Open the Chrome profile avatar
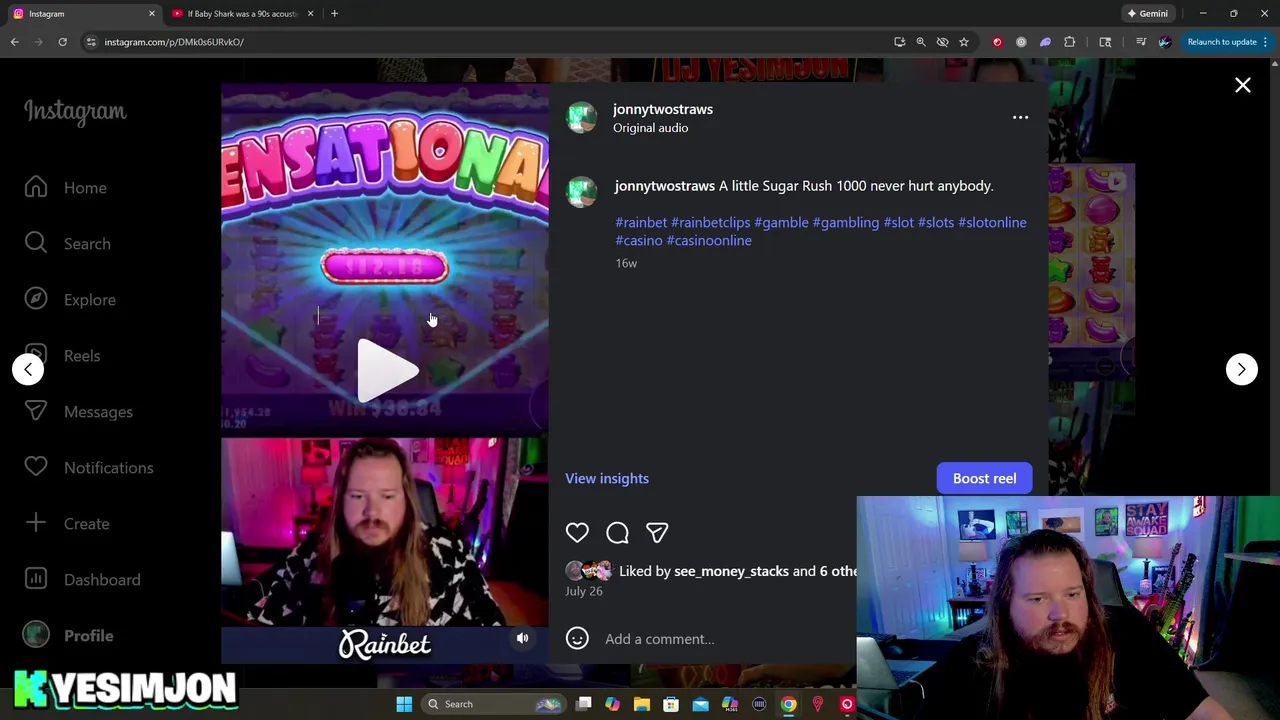This screenshot has width=1280, height=720. [x=1164, y=42]
